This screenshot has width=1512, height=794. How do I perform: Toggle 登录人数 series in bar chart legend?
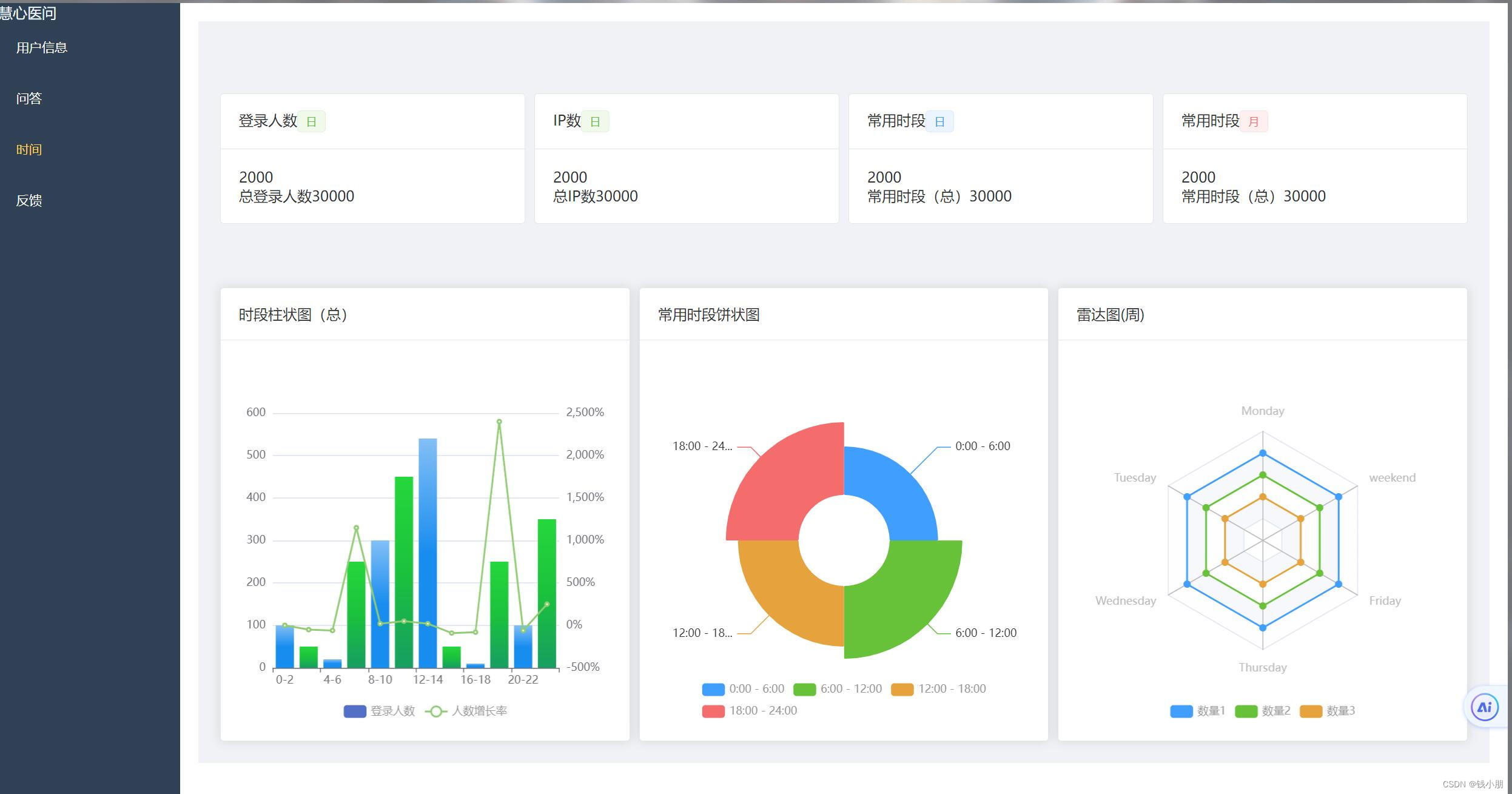pos(379,711)
